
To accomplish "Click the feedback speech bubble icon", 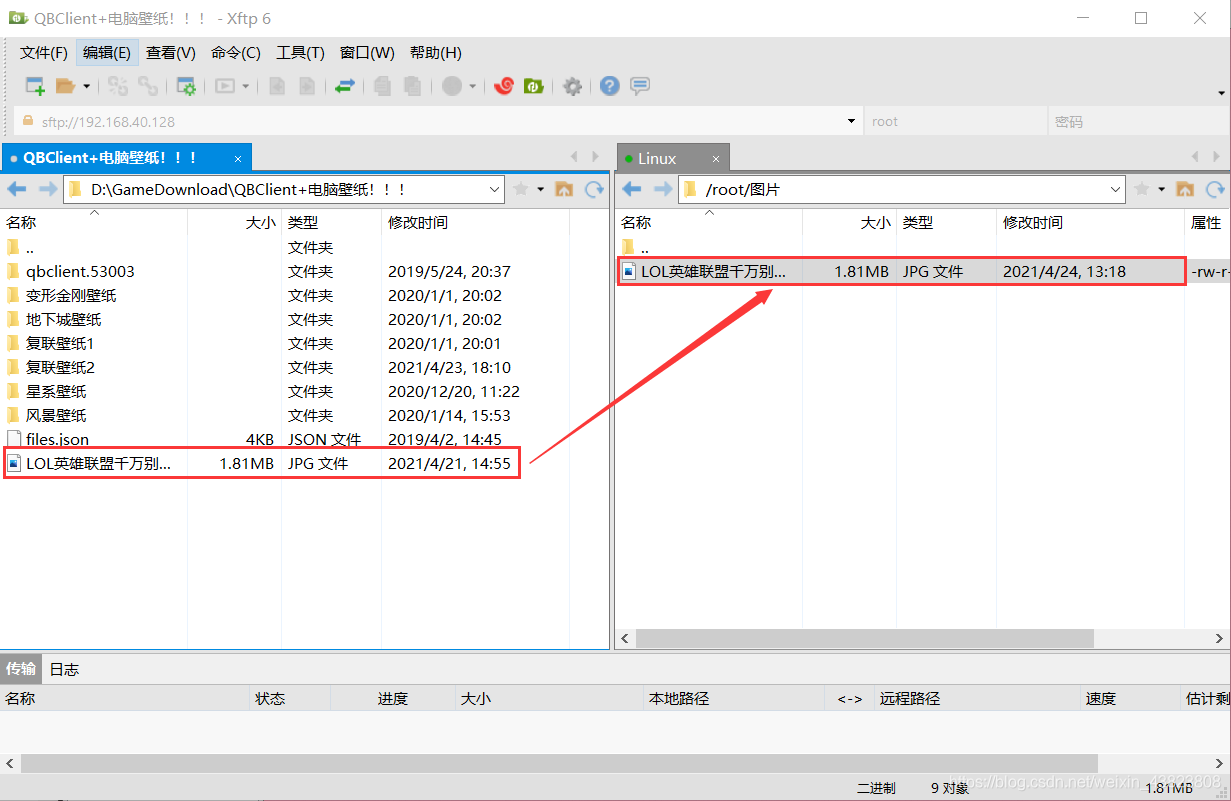I will 640,87.
